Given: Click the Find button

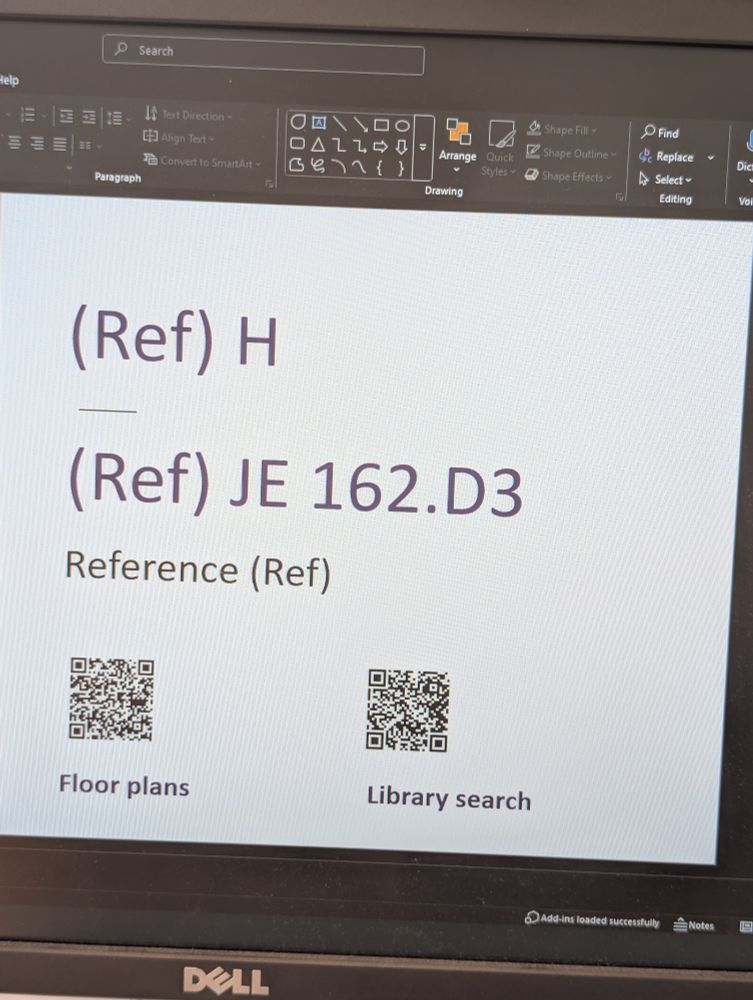Looking at the screenshot, I should 661,133.
